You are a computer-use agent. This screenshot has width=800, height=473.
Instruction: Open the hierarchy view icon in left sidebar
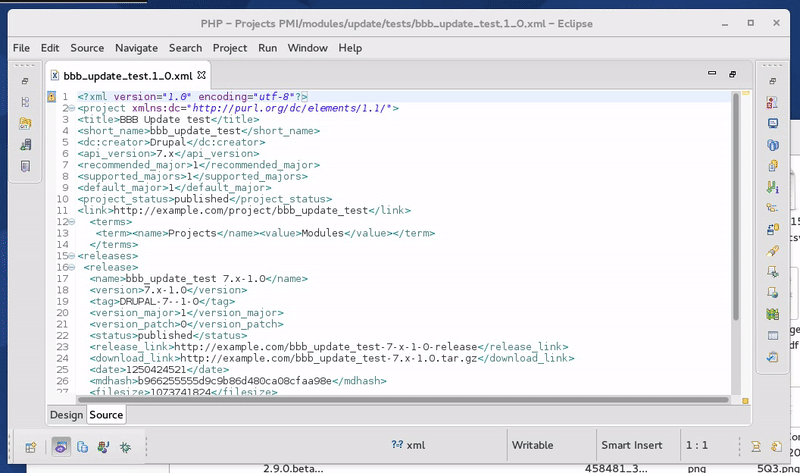tap(25, 102)
